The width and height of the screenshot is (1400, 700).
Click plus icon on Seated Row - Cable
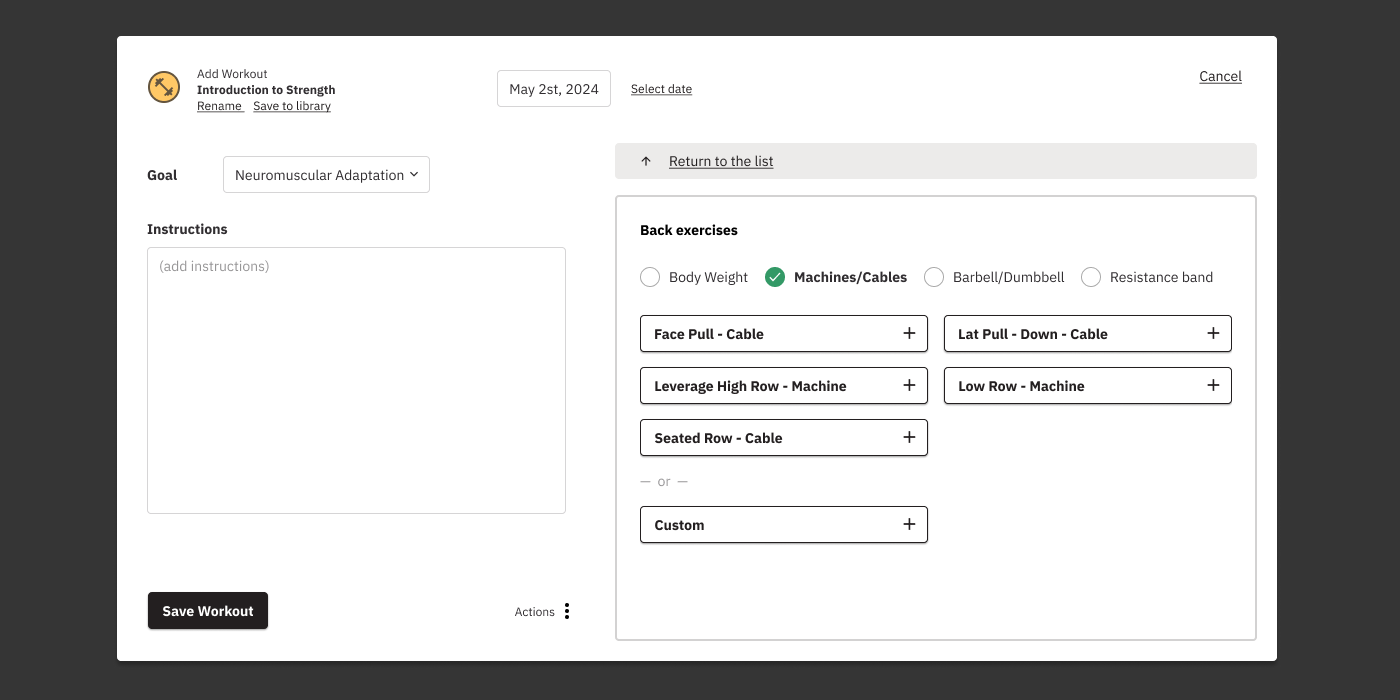click(909, 437)
